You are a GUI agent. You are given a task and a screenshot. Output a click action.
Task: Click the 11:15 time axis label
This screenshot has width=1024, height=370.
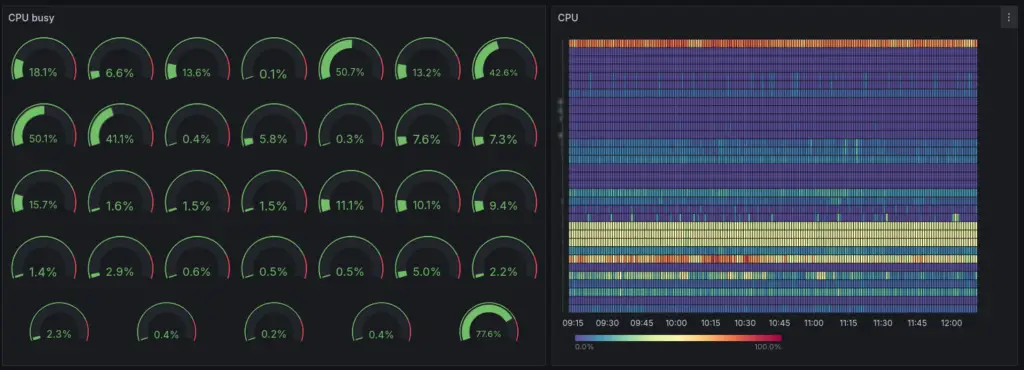(848, 323)
